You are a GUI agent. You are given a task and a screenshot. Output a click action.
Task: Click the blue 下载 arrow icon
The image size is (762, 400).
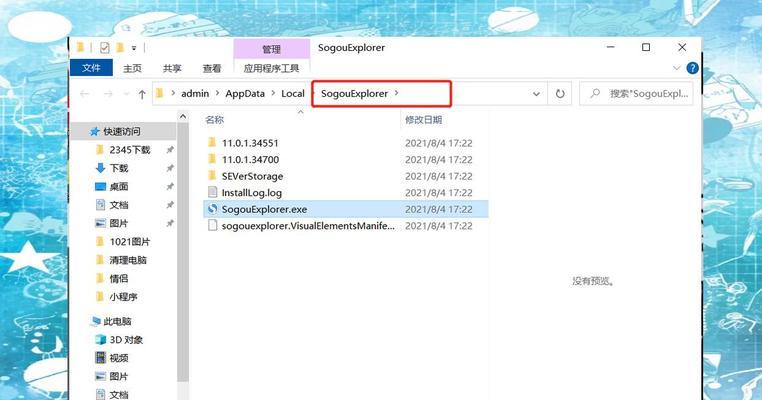pyautogui.click(x=100, y=168)
